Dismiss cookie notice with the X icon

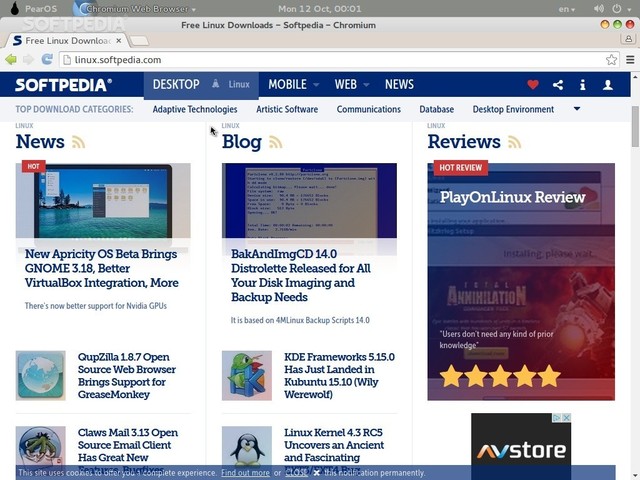[316, 473]
